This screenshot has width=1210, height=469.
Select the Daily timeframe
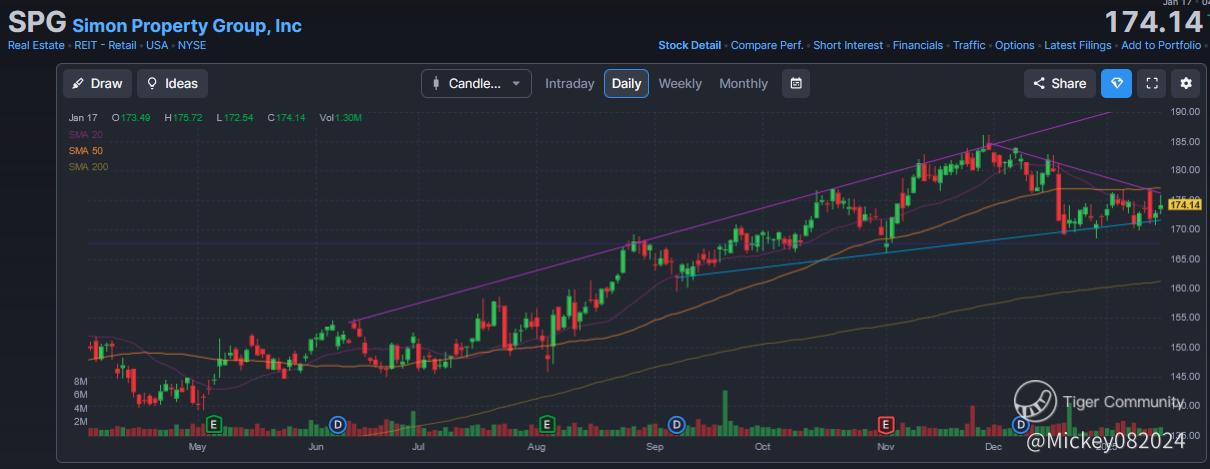coord(626,83)
